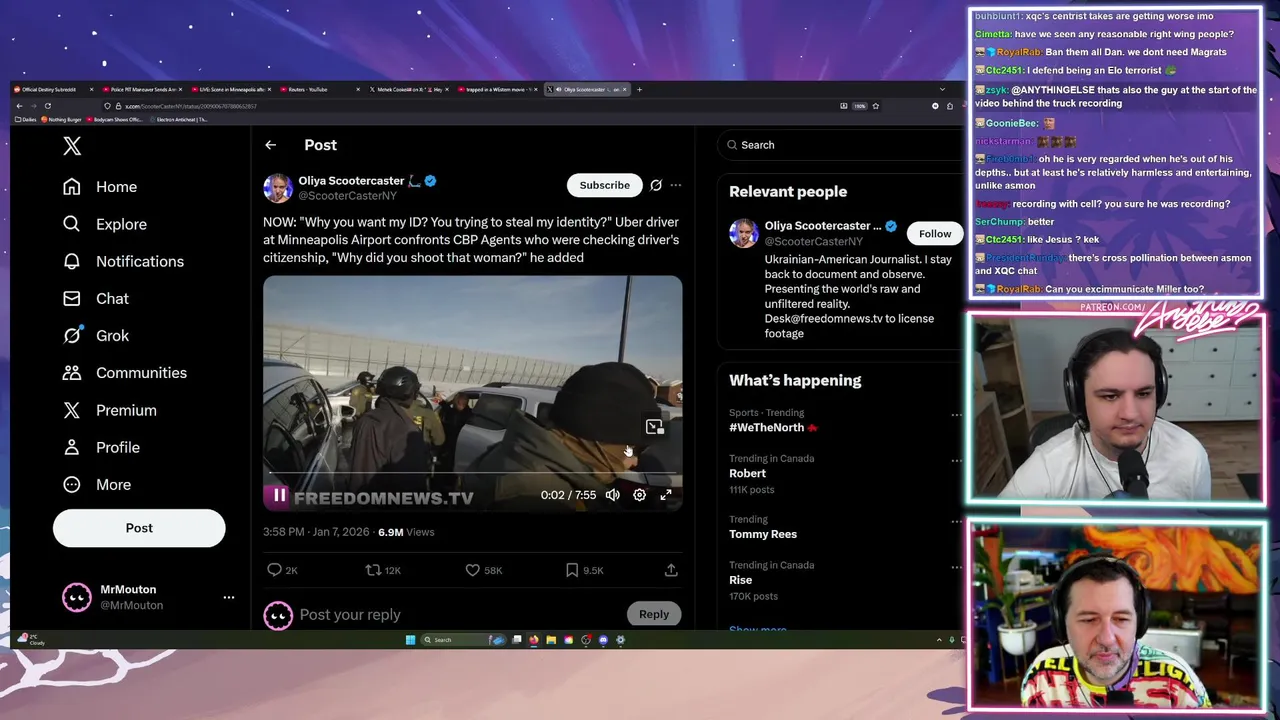
Task: Switch to the Official Destiny Subreddit tab
Action: tap(50, 90)
